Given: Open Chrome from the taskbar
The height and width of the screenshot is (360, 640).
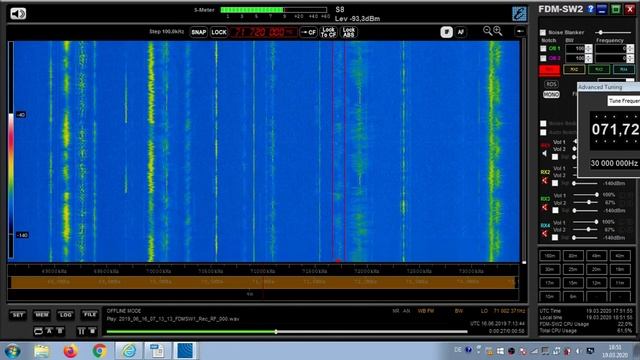Looking at the screenshot, I should (99, 351).
